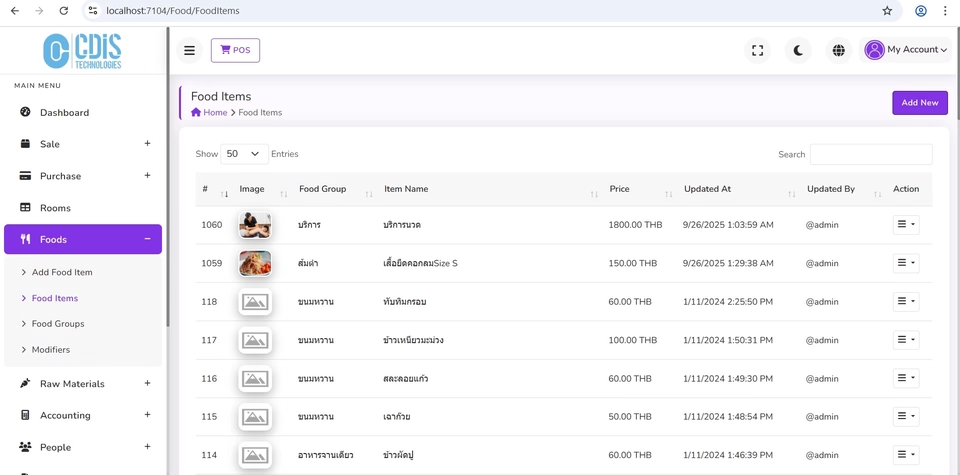Viewport: 960px width, 475px height.
Task: Bookmark this page with star icon
Action: [x=886, y=11]
